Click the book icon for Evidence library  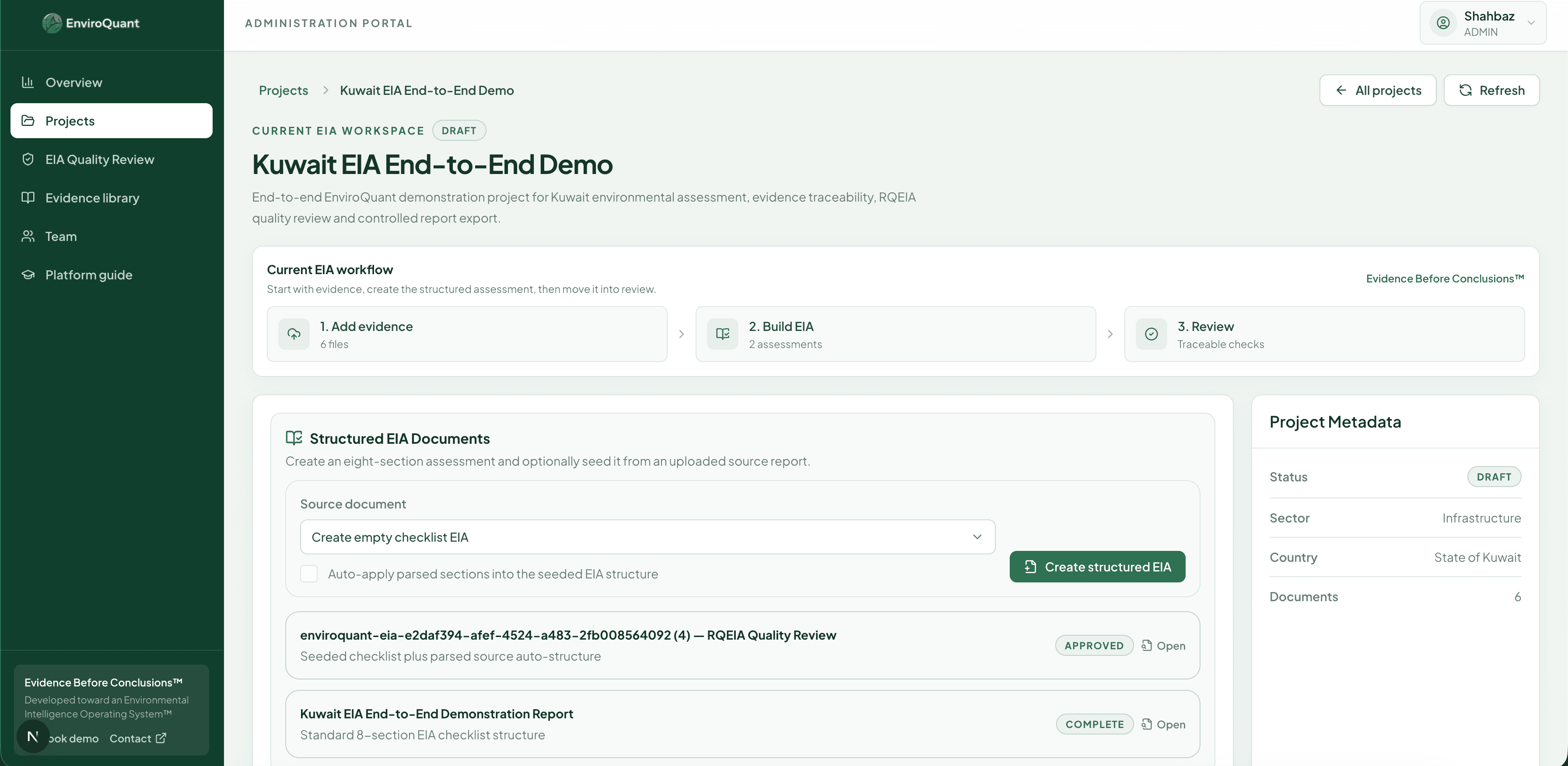[x=28, y=198]
